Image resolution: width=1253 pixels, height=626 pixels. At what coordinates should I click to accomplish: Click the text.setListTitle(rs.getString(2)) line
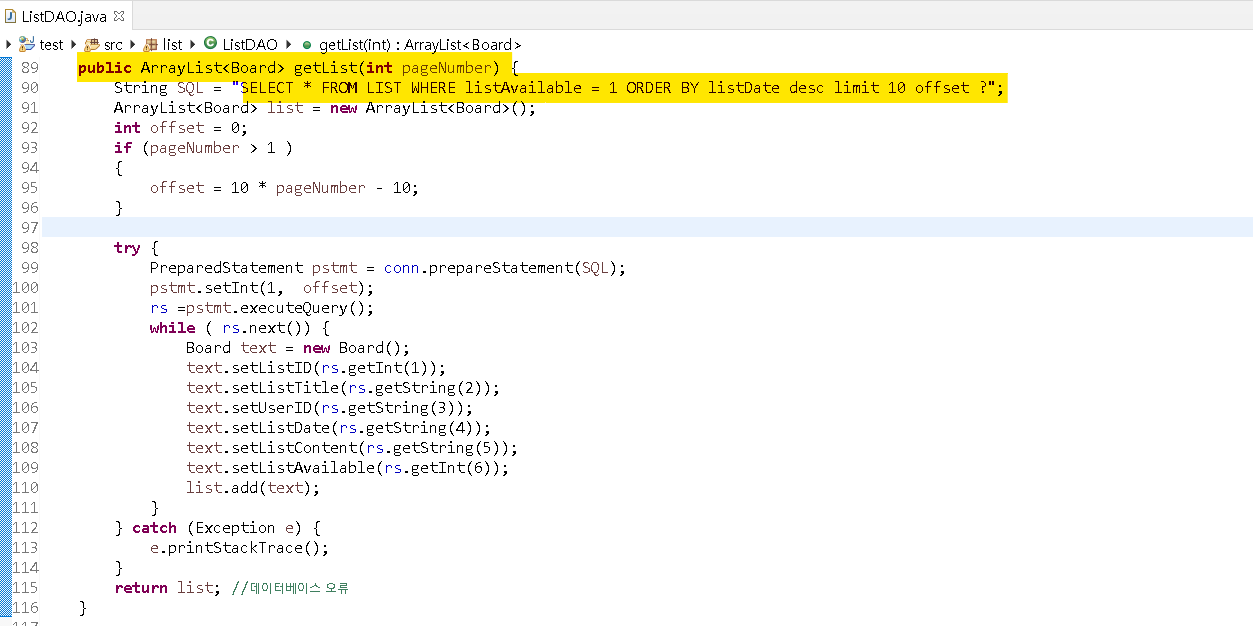(343, 387)
